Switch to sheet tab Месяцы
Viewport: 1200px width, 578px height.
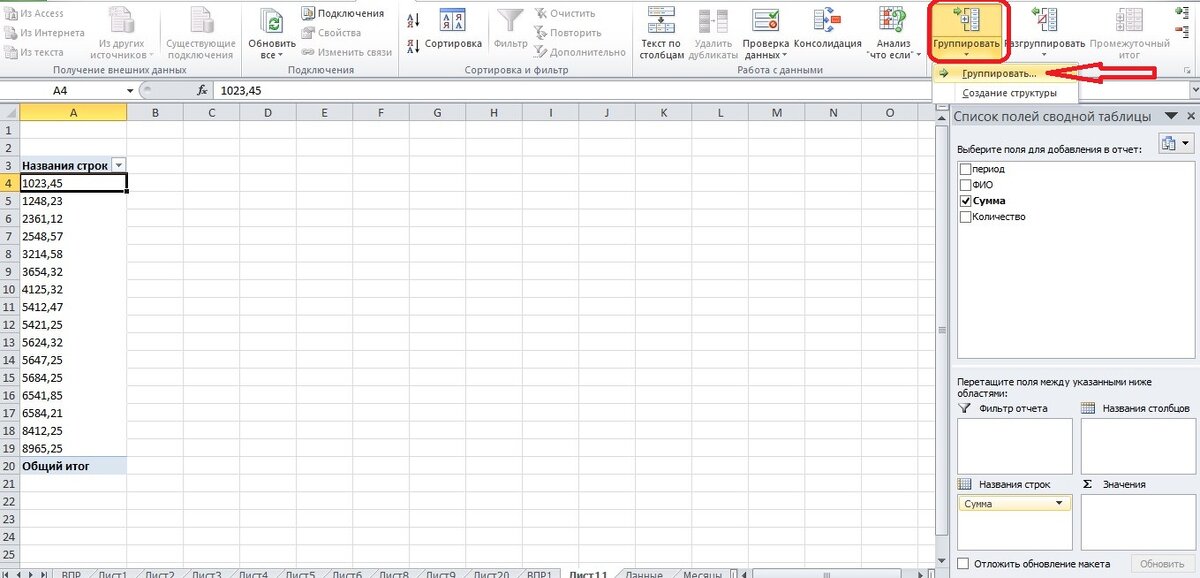pos(702,574)
